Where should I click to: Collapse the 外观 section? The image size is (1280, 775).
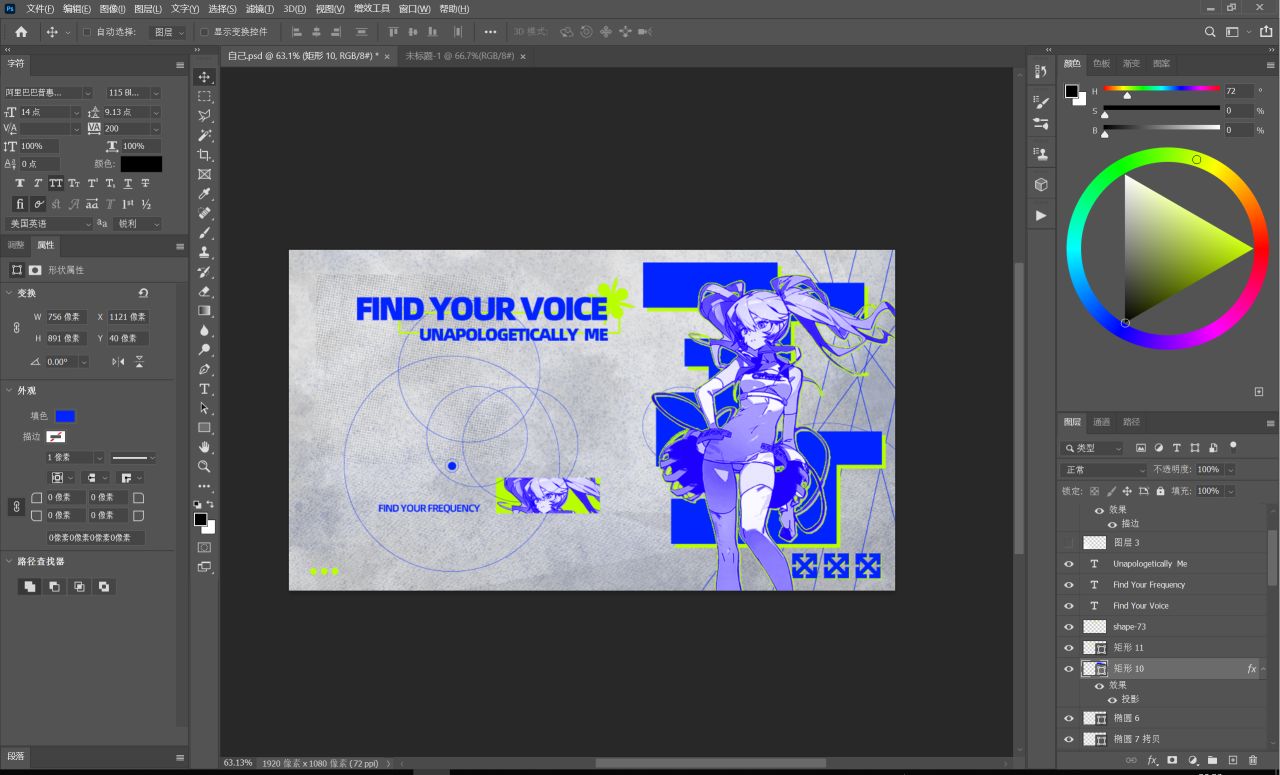coord(9,391)
